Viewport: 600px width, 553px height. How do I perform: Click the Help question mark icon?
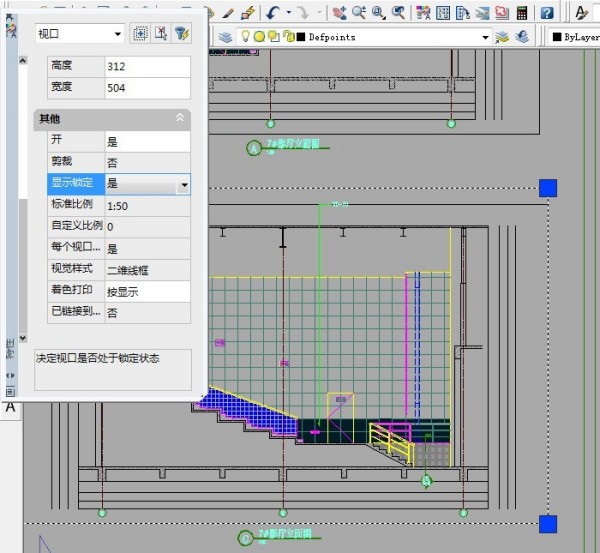[547, 13]
